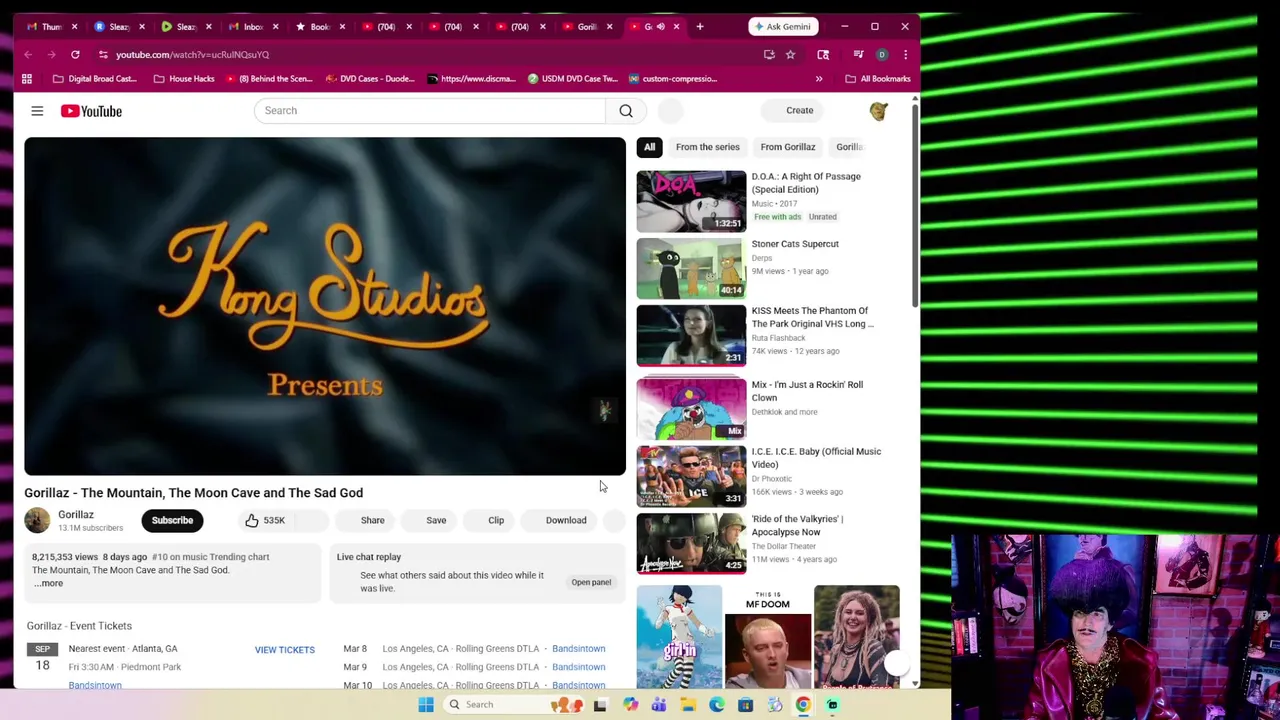Open Microsoft Teams from the taskbar
This screenshot has height=720, width=1280.
pyautogui.click(x=659, y=705)
